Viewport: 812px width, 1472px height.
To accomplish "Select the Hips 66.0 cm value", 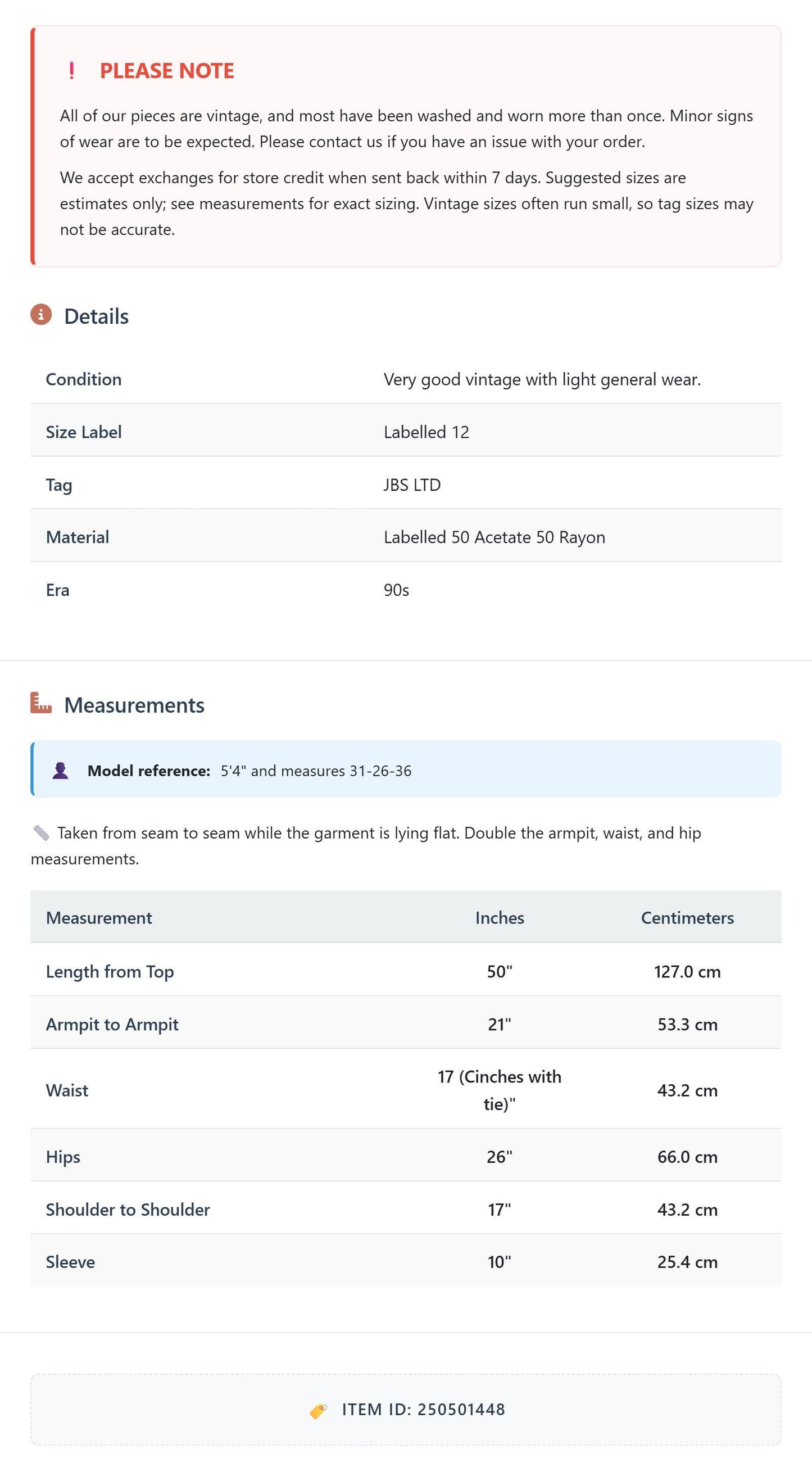I will [687, 1157].
